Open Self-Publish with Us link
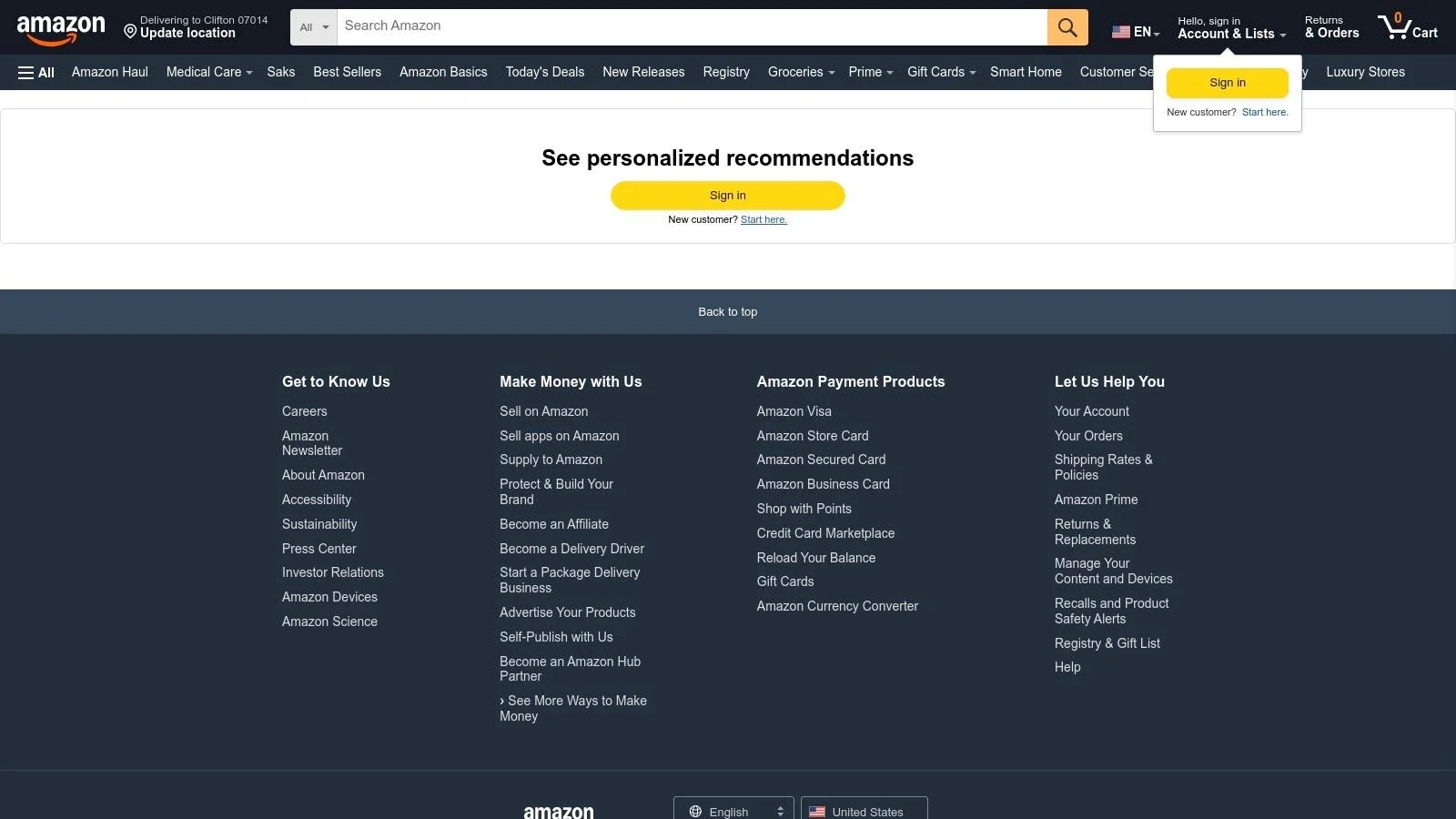The image size is (1456, 819). (x=556, y=637)
